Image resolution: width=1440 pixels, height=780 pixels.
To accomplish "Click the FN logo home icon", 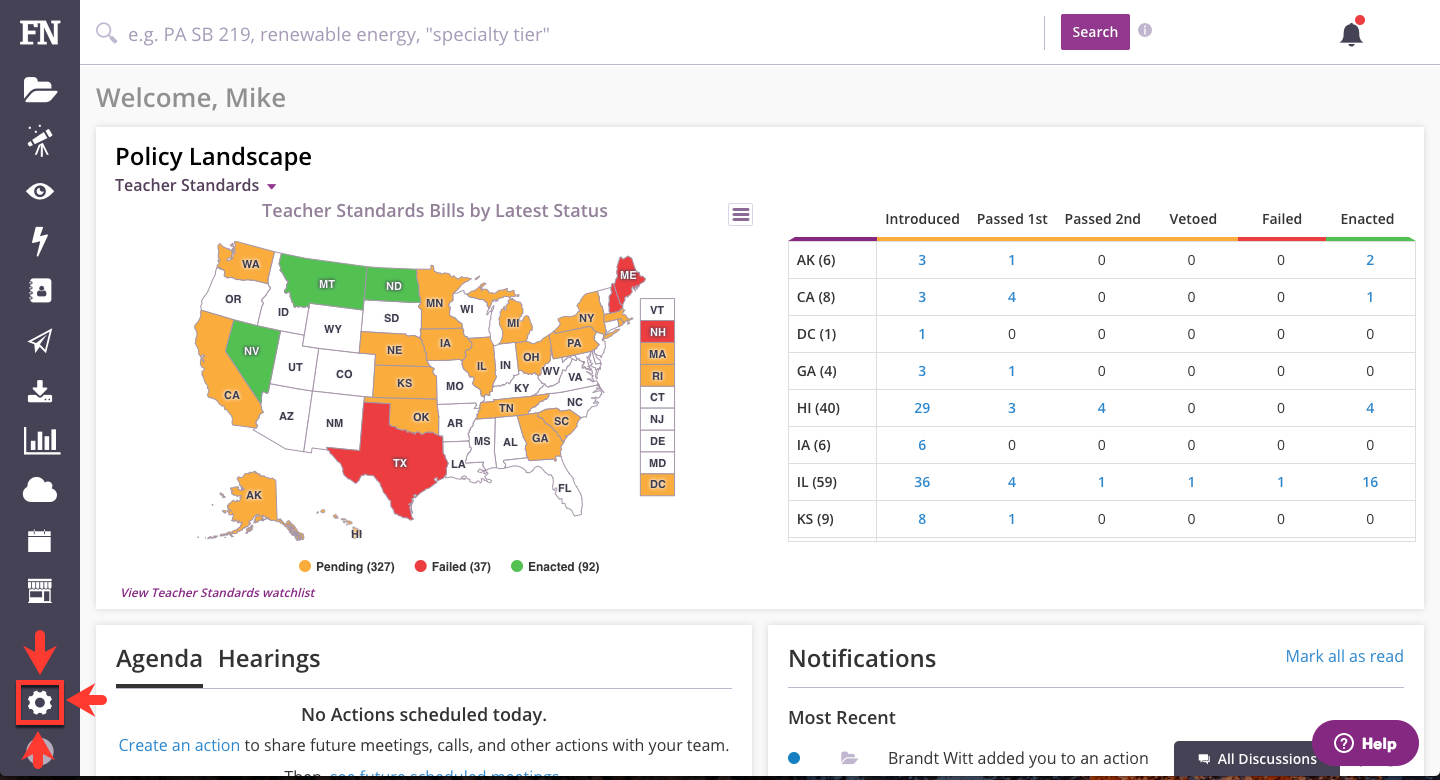I will [40, 32].
